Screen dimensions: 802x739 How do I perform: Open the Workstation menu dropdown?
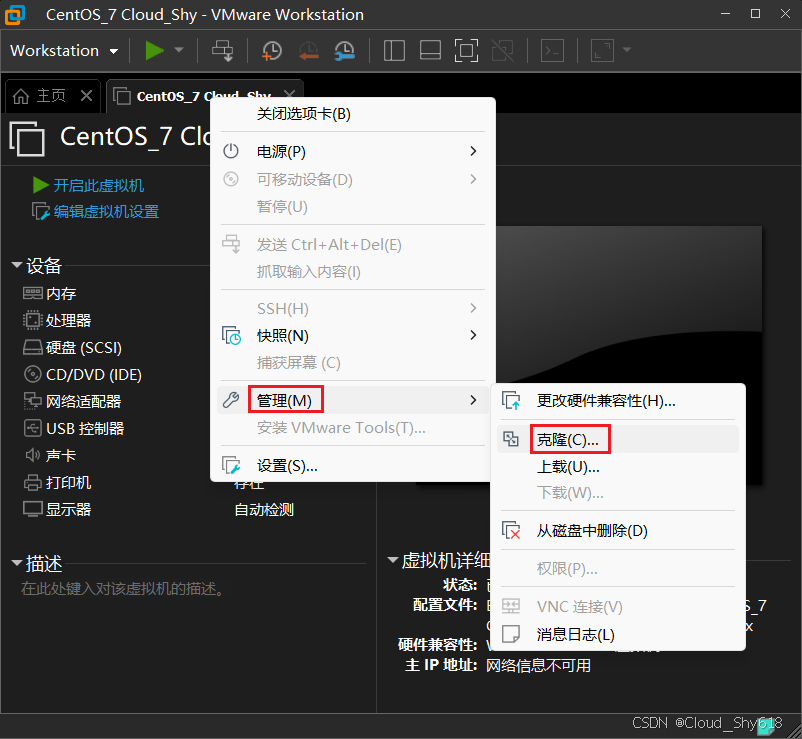pyautogui.click(x=64, y=51)
